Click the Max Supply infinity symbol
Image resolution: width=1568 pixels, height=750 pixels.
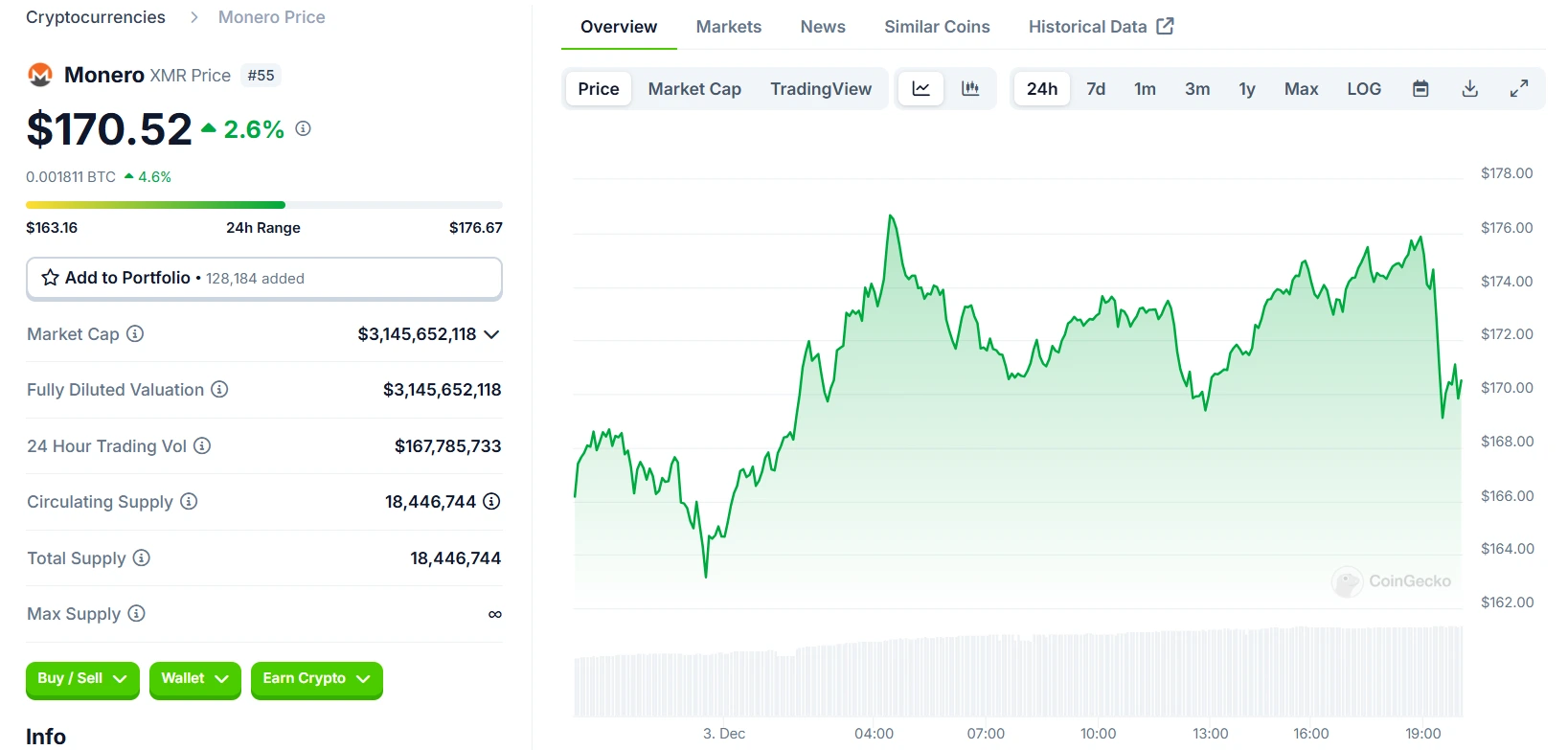coord(495,614)
